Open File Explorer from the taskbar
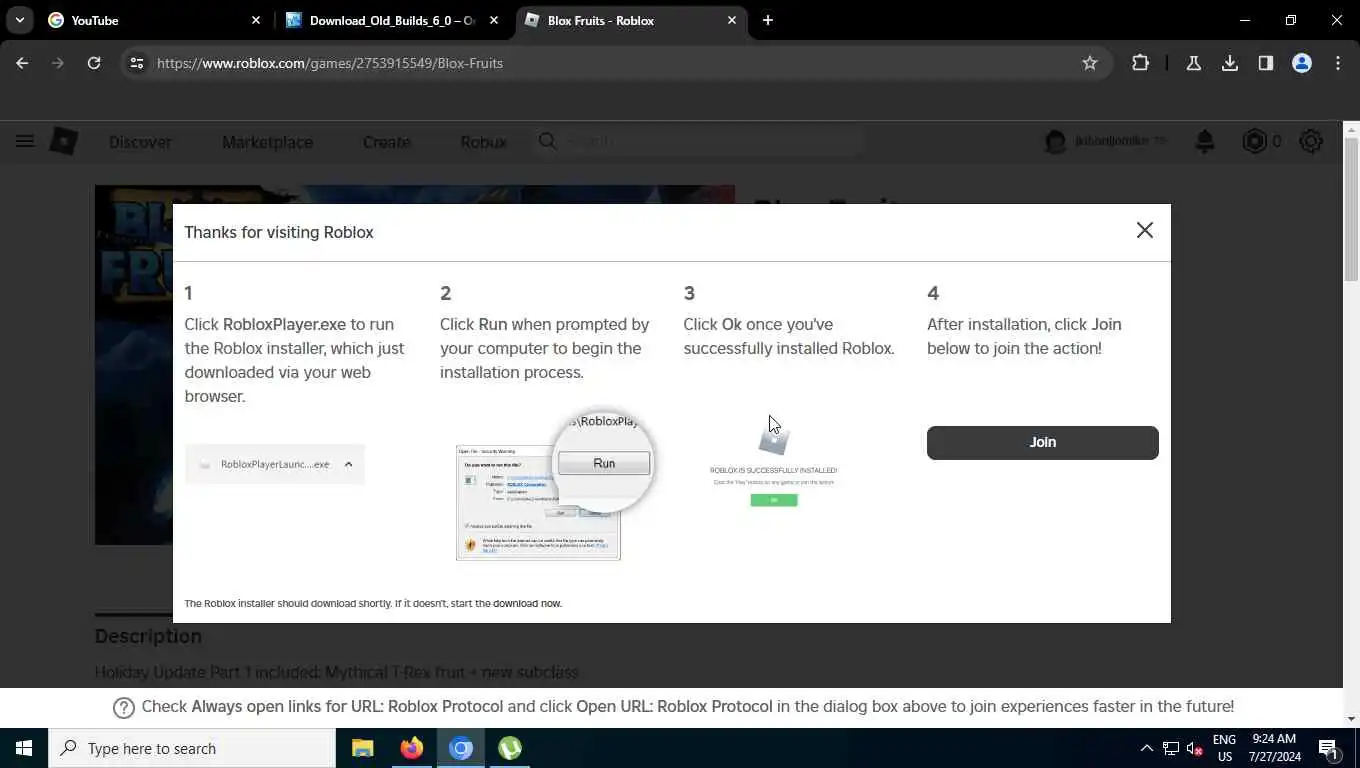This screenshot has width=1360, height=768. (x=362, y=748)
